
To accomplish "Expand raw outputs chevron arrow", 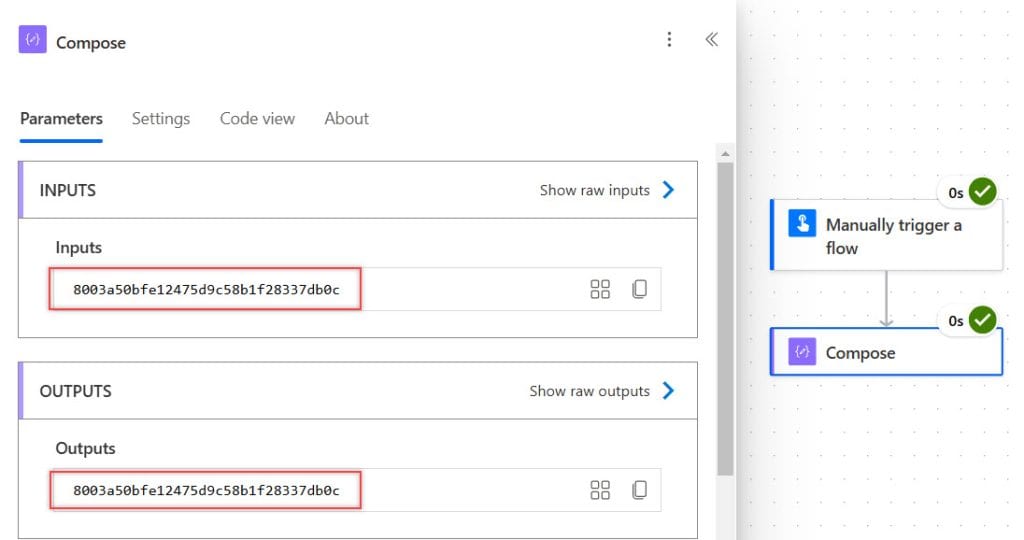I will 668,391.
